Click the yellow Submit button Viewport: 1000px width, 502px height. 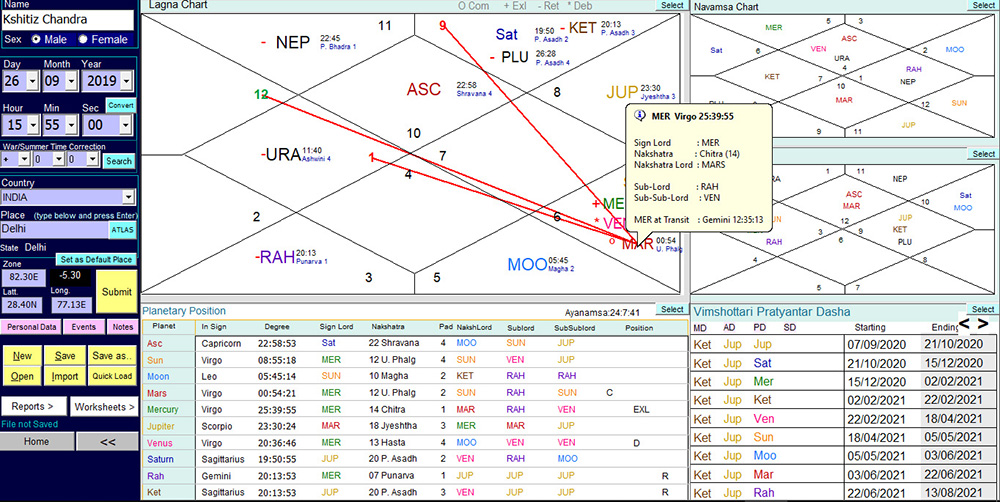click(116, 291)
